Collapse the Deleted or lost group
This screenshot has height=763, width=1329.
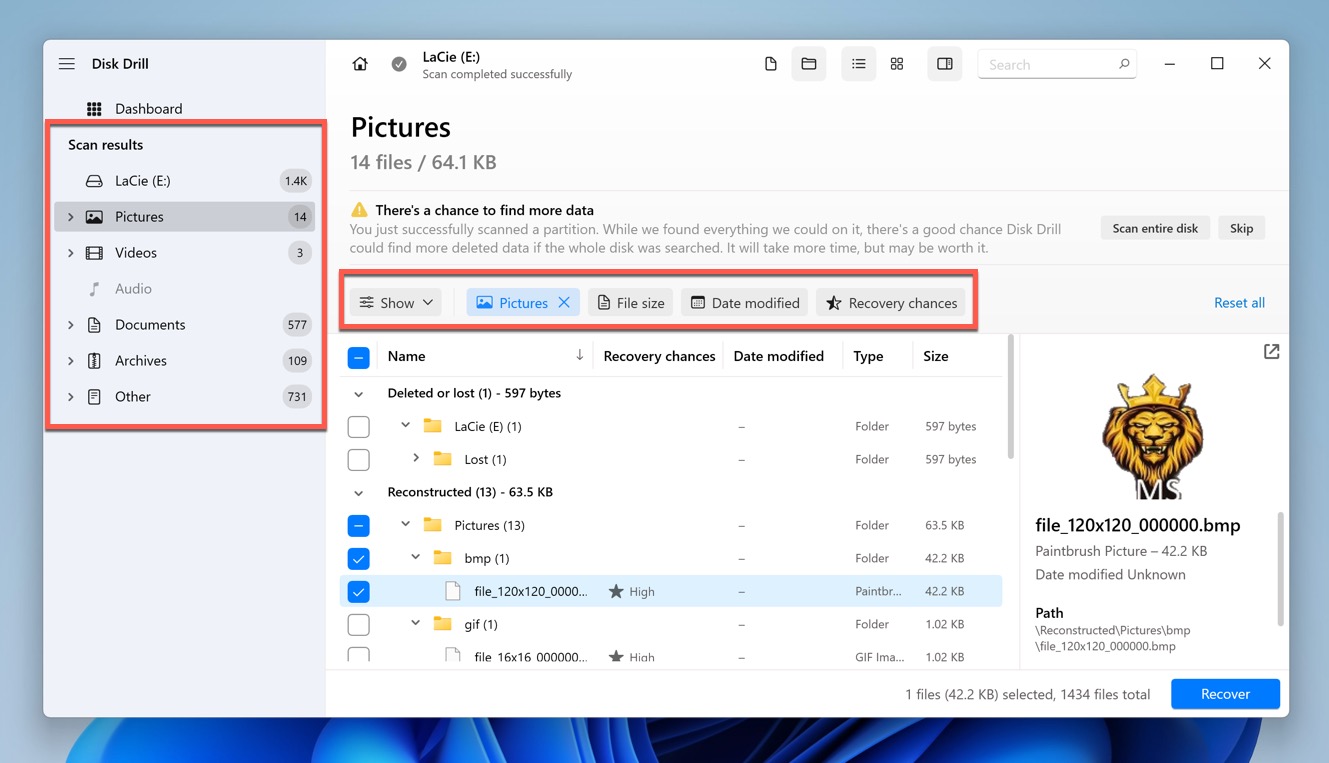pyautogui.click(x=359, y=394)
